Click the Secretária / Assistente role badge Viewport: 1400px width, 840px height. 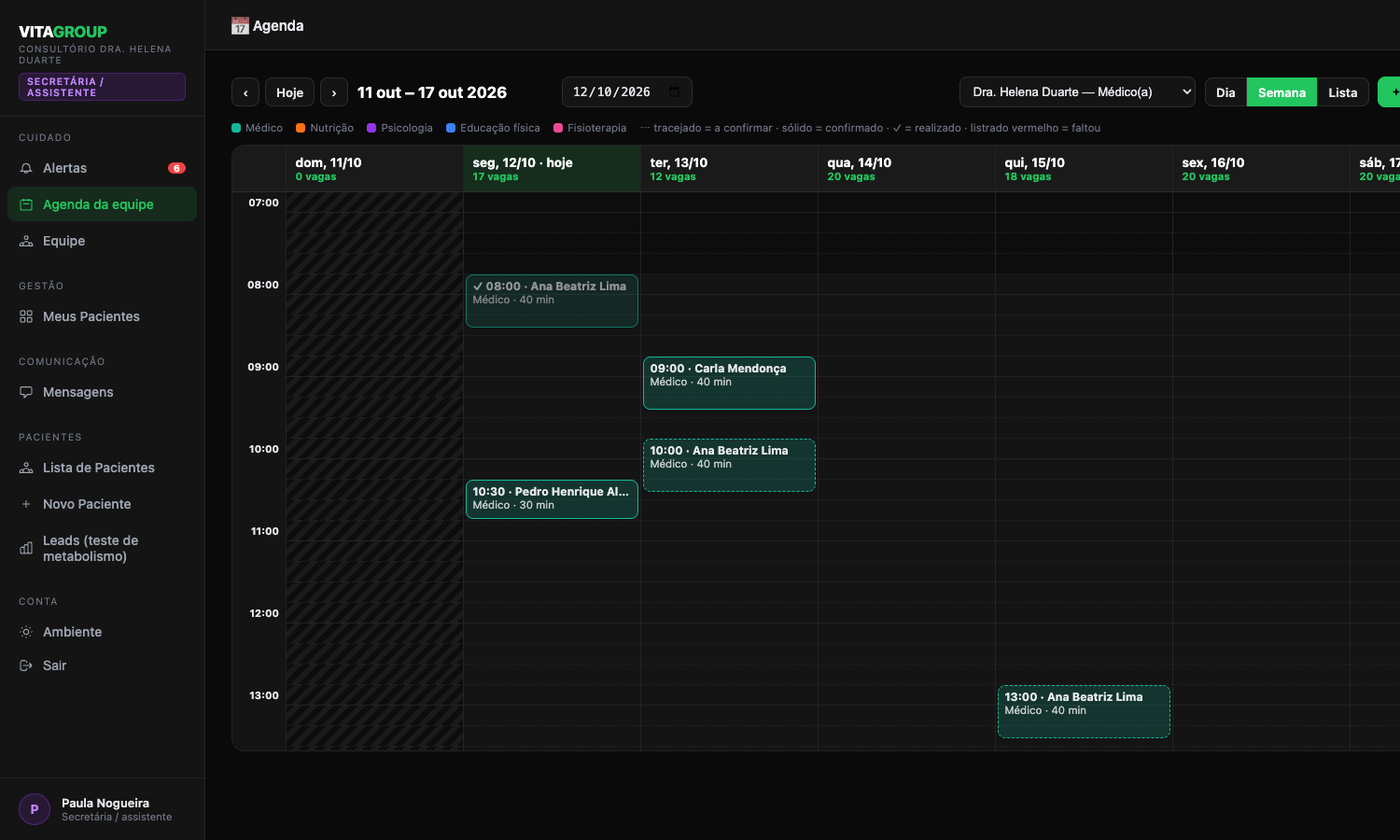[102, 87]
